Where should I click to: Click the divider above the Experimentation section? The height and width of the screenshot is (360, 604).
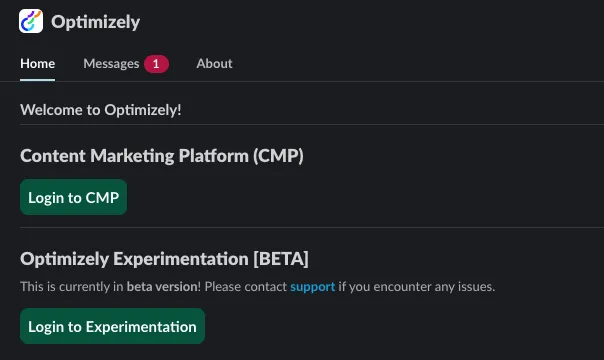coord(312,227)
